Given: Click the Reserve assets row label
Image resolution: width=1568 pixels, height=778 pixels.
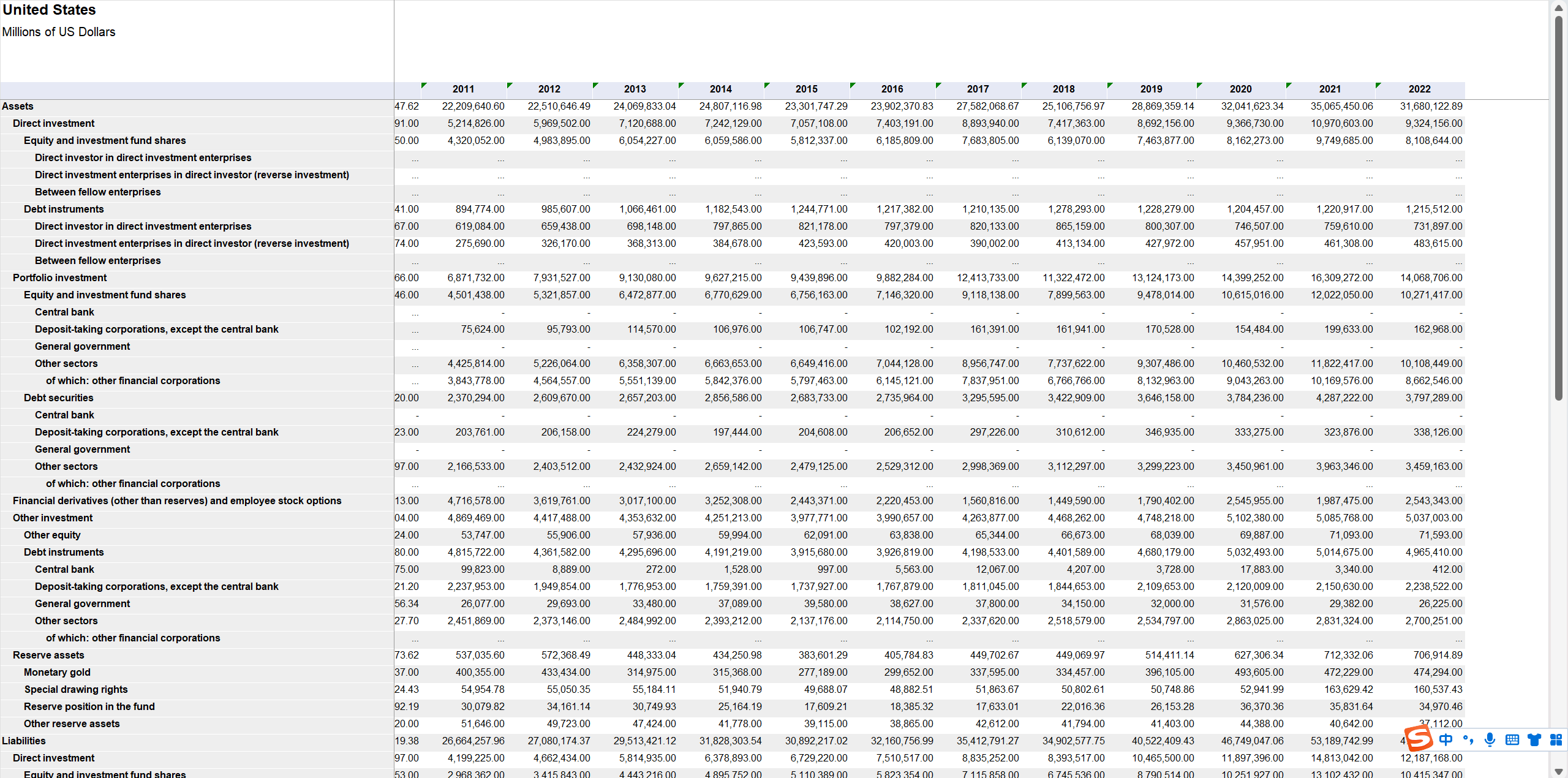Looking at the screenshot, I should coord(48,655).
